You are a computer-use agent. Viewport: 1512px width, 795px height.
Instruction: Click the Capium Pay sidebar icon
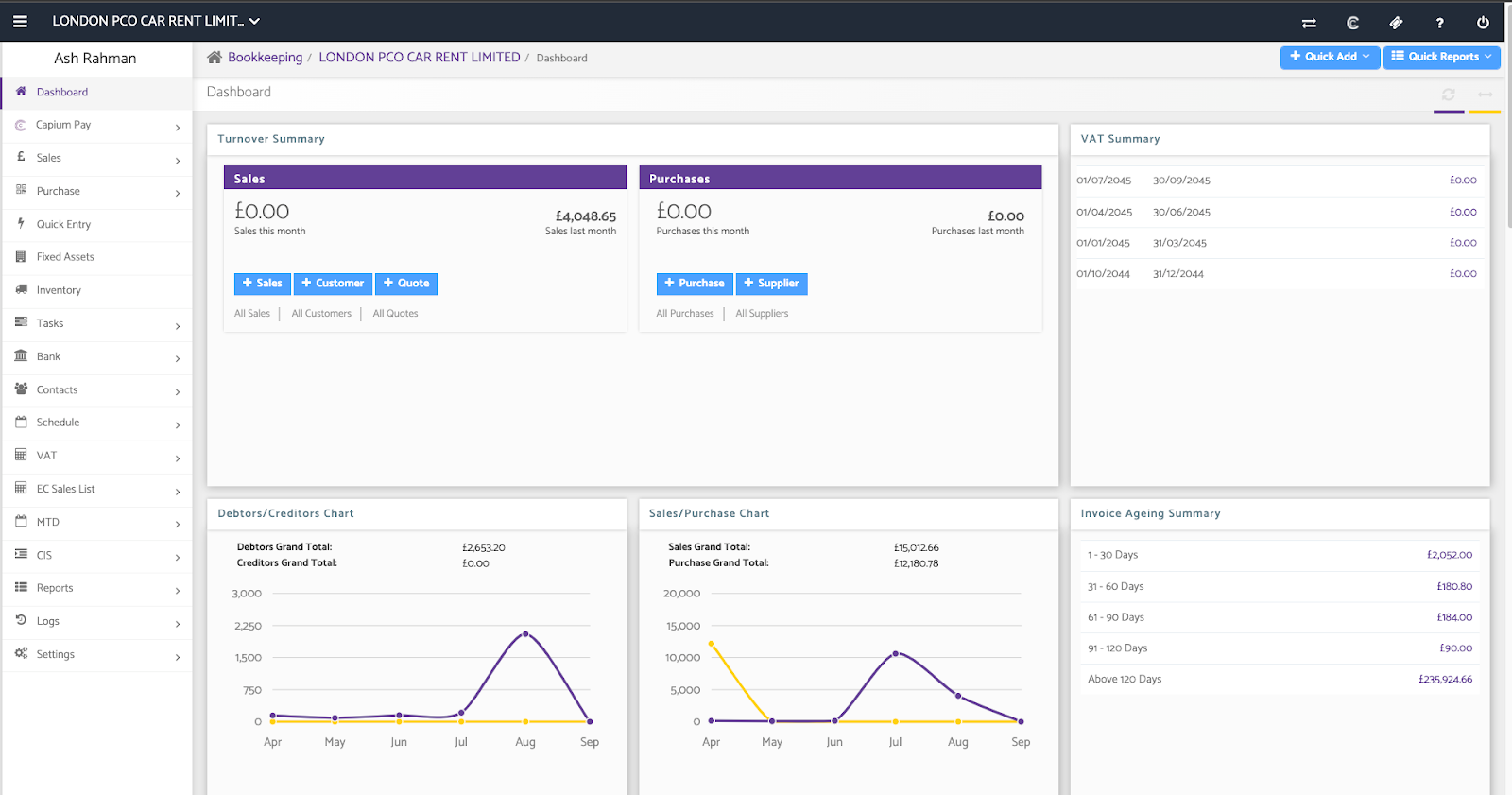pyautogui.click(x=21, y=125)
